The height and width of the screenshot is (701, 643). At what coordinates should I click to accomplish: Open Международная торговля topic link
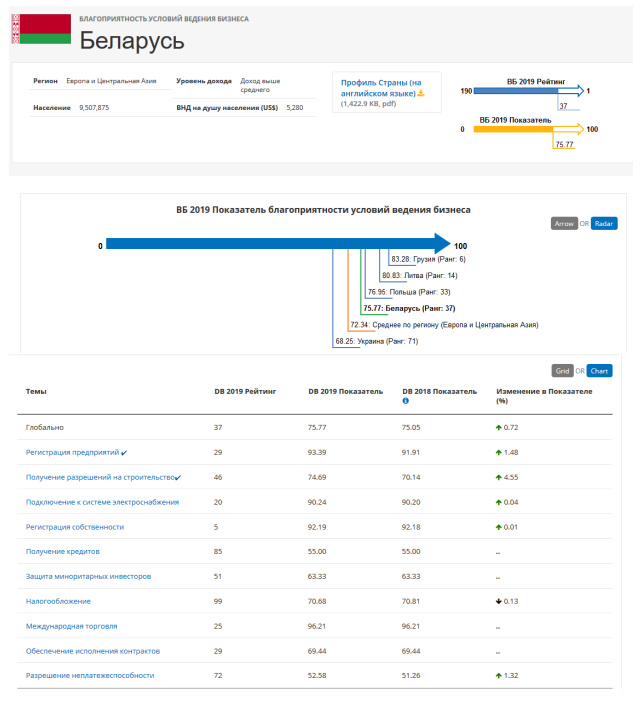[x=71, y=626]
